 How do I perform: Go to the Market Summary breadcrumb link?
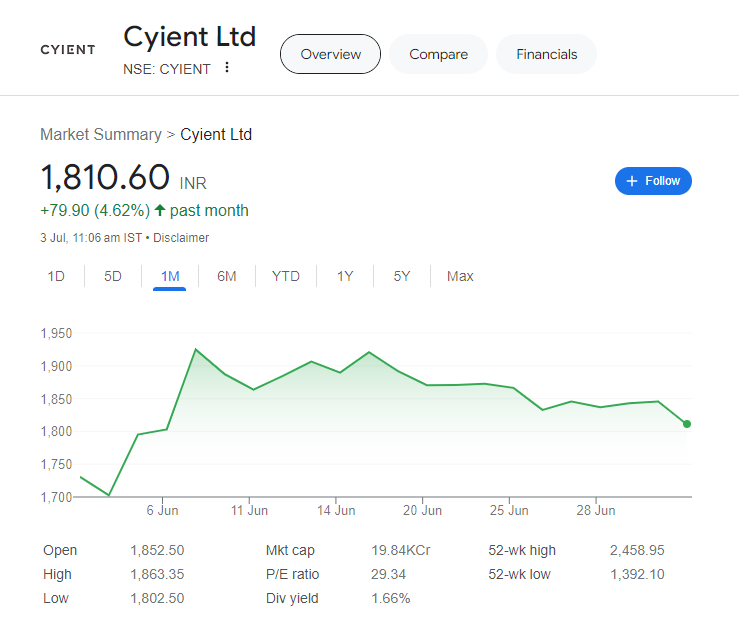click(101, 135)
